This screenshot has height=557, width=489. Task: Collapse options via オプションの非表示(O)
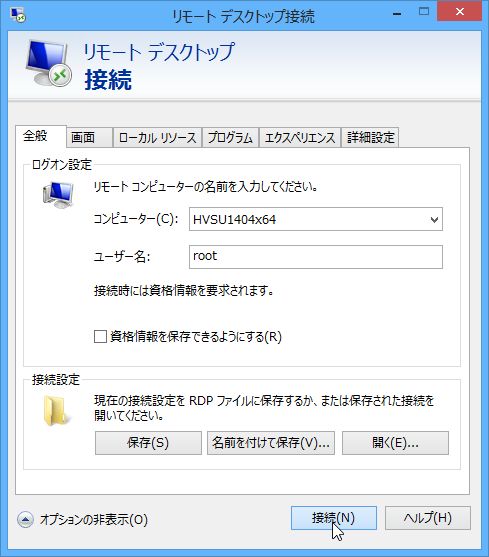click(x=94, y=520)
